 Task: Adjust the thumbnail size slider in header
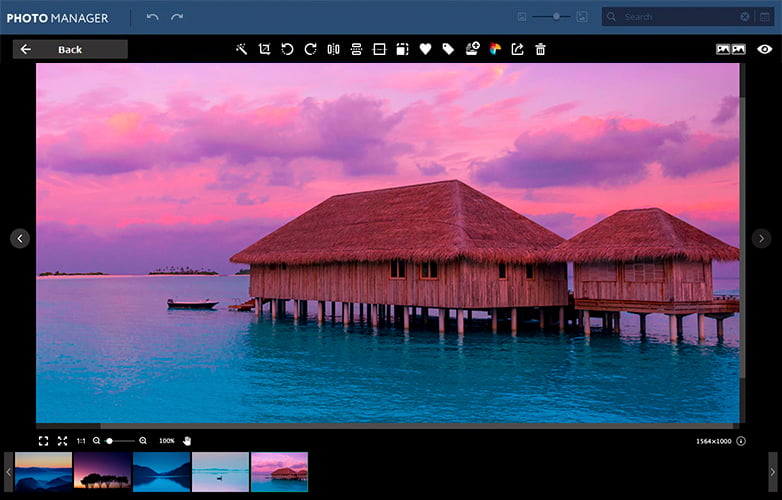(551, 16)
